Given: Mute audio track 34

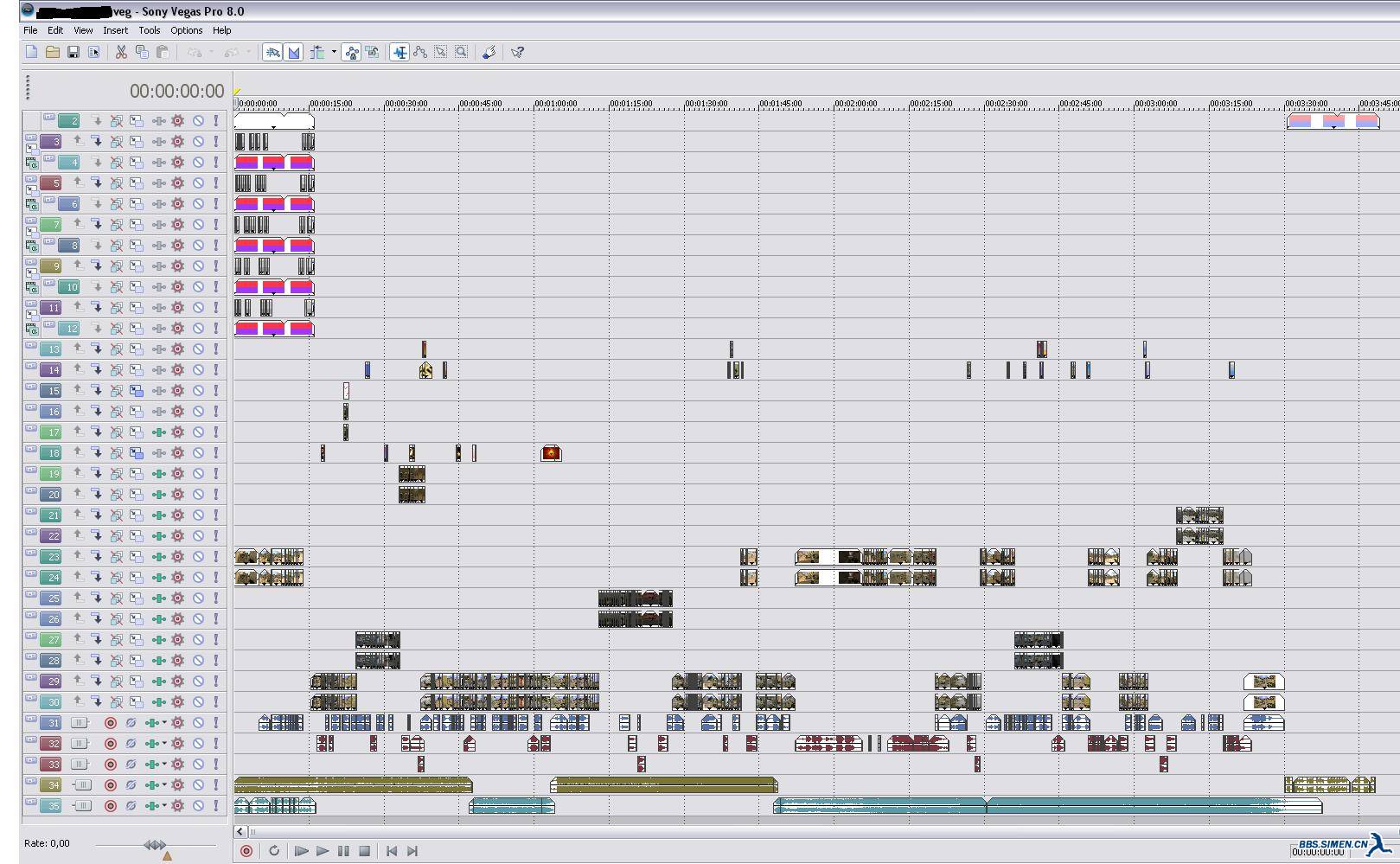Looking at the screenshot, I should (198, 784).
